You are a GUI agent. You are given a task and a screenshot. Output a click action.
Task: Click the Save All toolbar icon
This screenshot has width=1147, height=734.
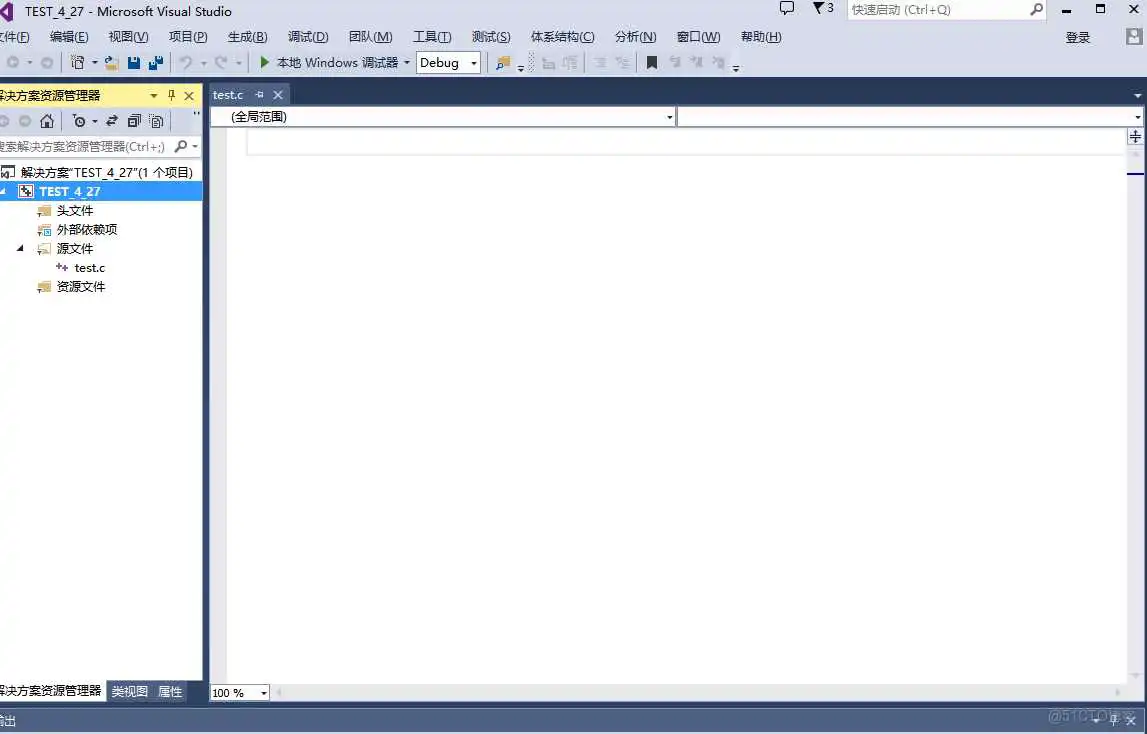pyautogui.click(x=156, y=63)
